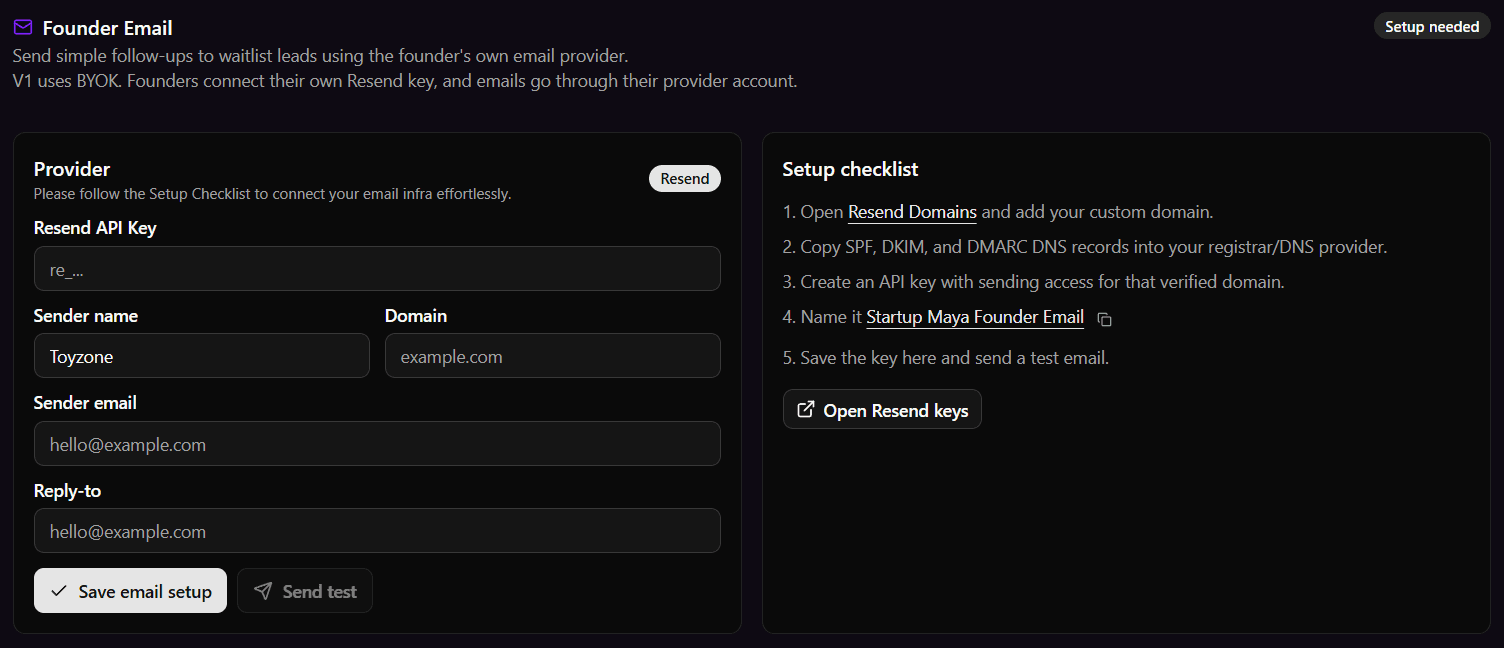Focus the Sender email field
The image size is (1504, 648).
pos(377,443)
